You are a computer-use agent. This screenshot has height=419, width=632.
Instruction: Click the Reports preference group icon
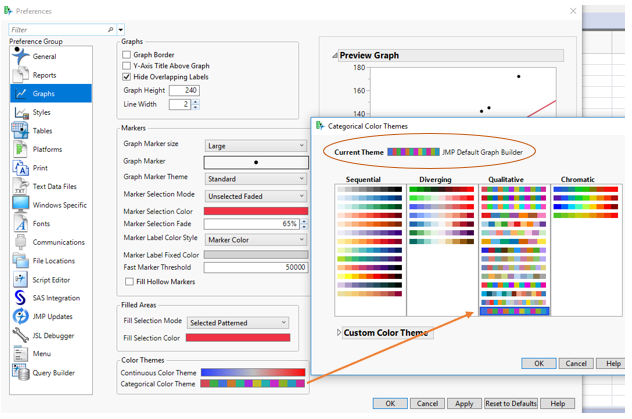click(21, 75)
